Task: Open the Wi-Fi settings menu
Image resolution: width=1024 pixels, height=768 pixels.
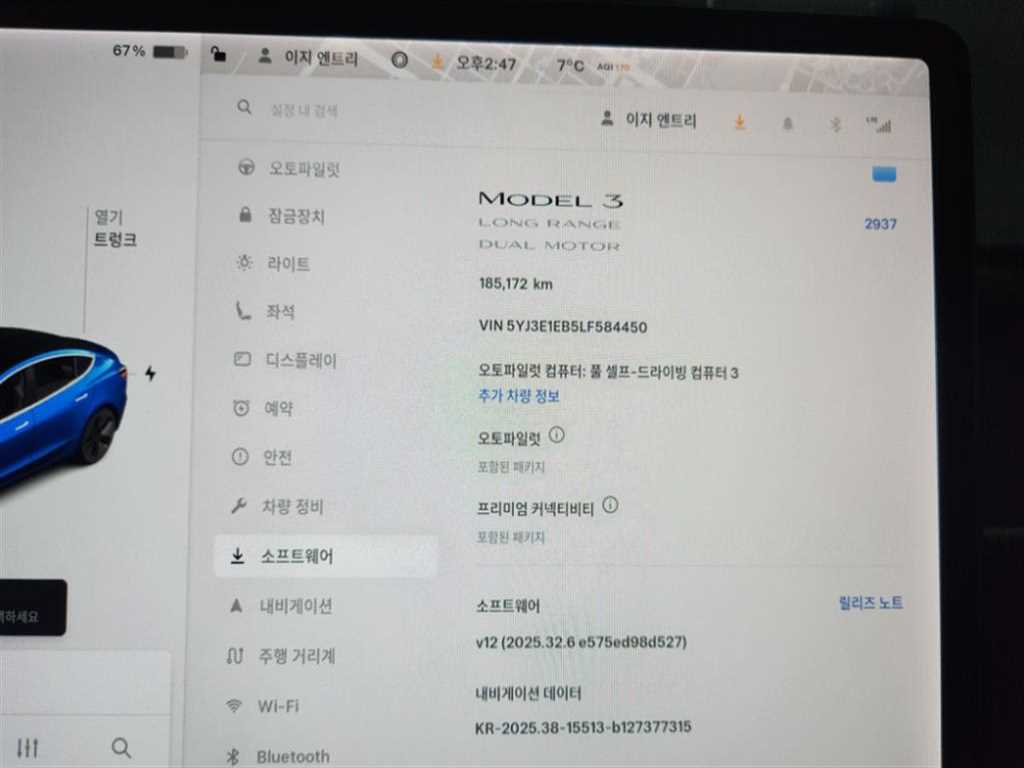Action: click(277, 706)
